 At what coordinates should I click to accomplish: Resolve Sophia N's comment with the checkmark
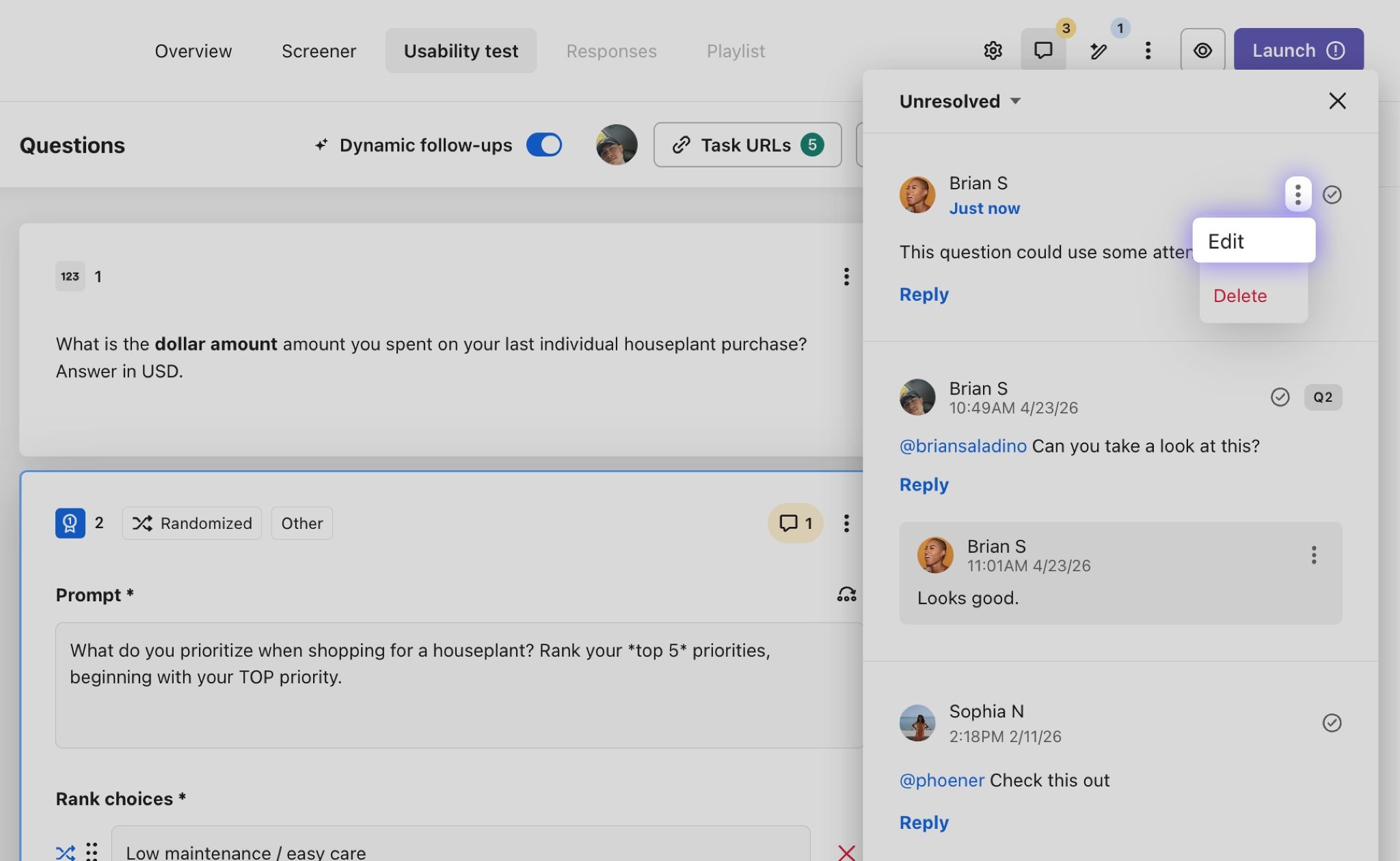click(x=1332, y=723)
